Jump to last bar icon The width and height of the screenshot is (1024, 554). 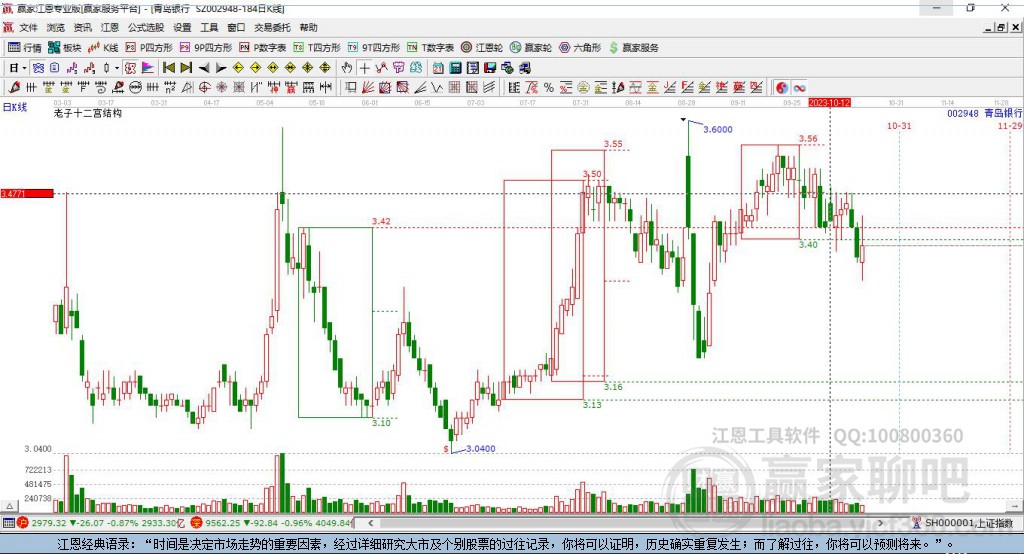pyautogui.click(x=186, y=68)
